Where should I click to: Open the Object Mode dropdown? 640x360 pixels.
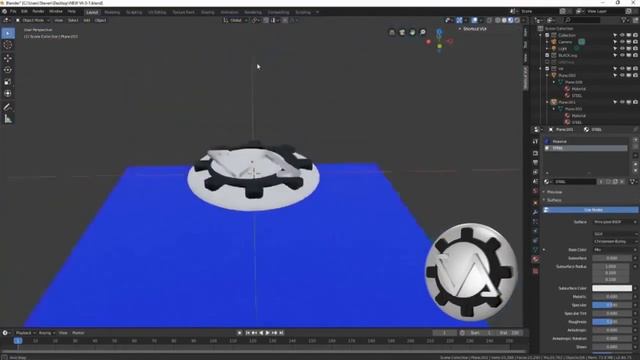coord(33,20)
